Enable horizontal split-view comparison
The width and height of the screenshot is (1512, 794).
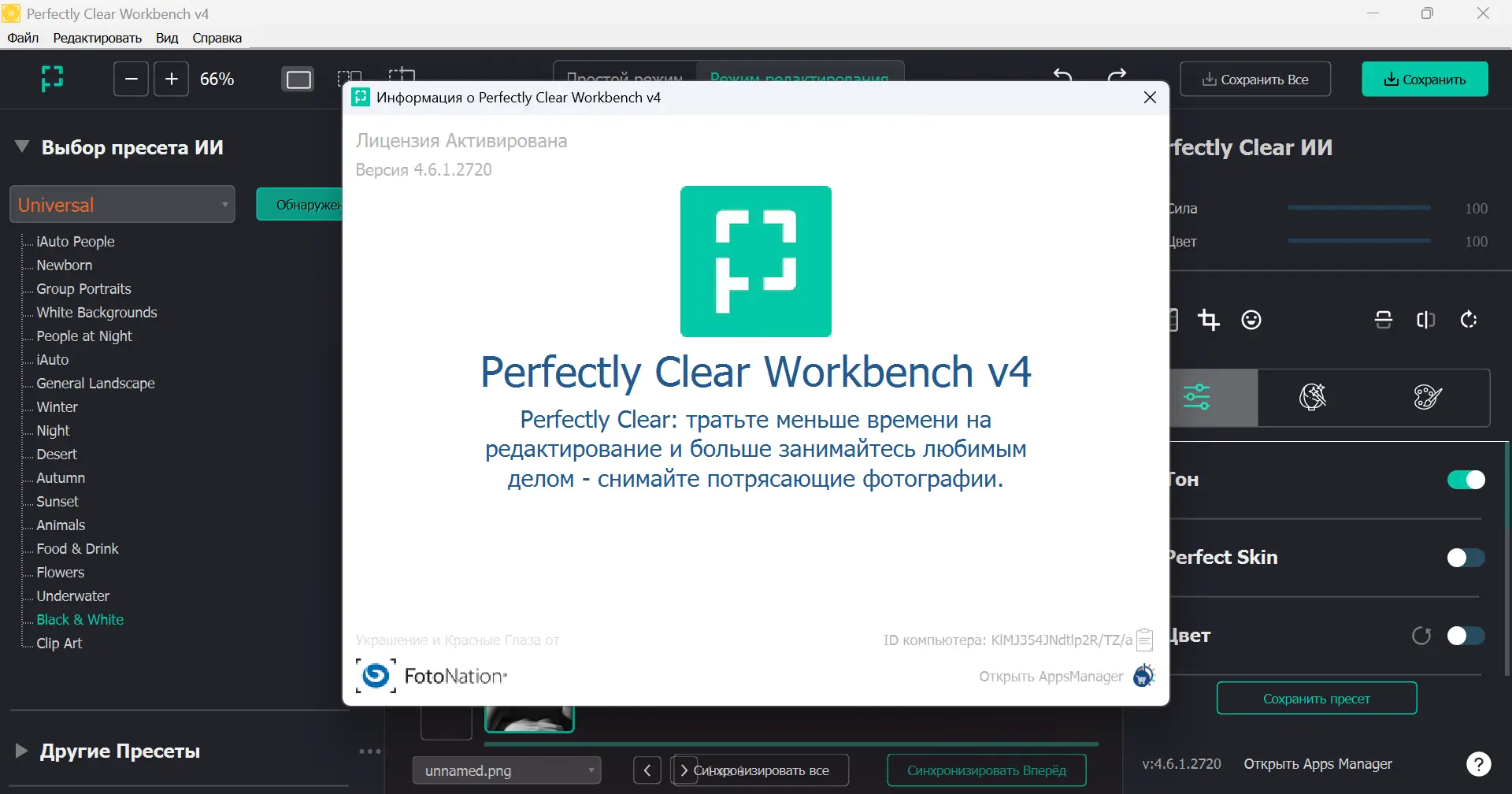(1384, 319)
